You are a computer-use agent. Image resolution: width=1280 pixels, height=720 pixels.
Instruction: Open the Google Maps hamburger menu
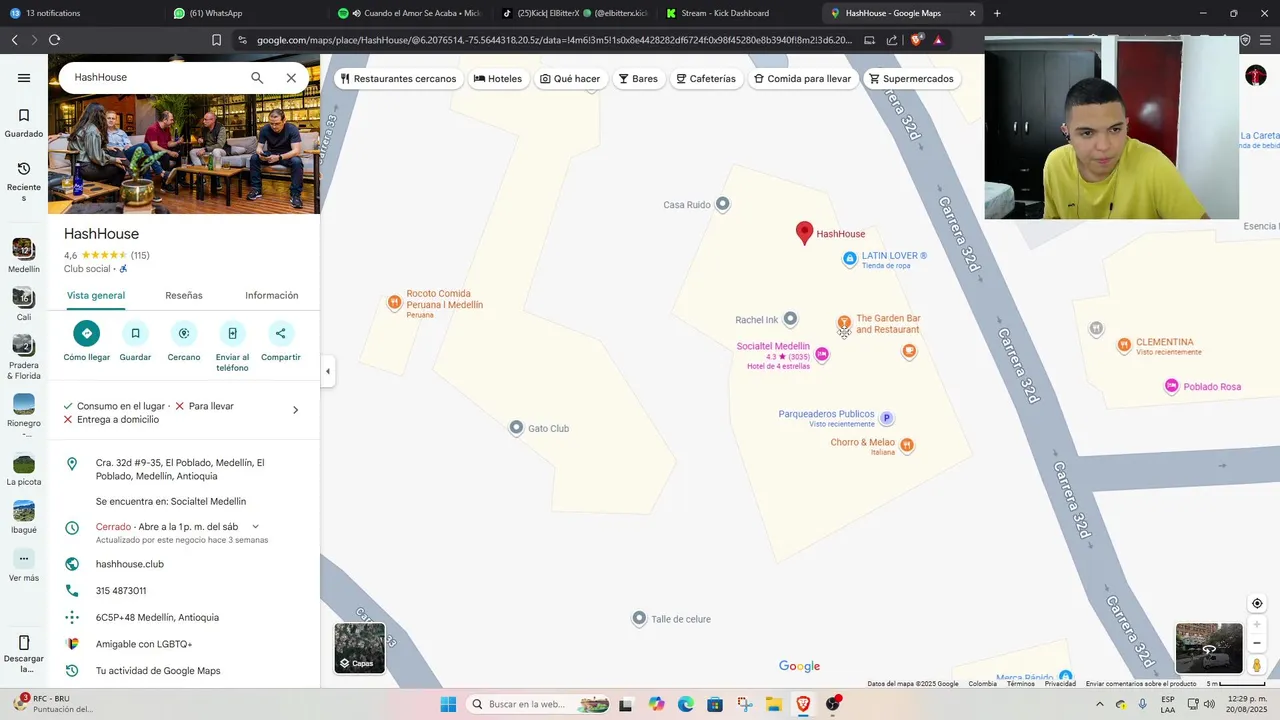pos(24,78)
